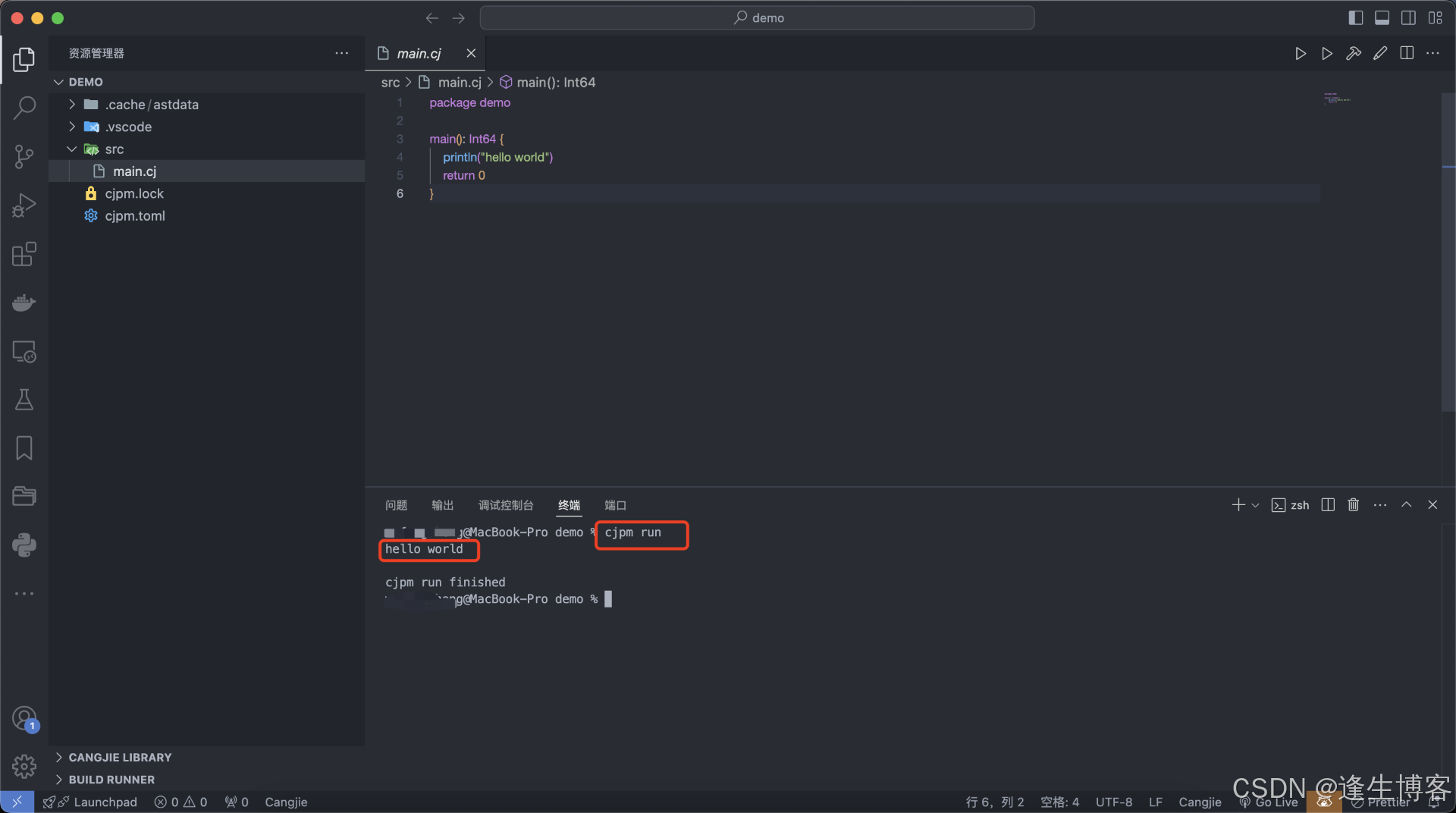Open the Testing flask view
This screenshot has height=813, width=1456.
click(24, 400)
